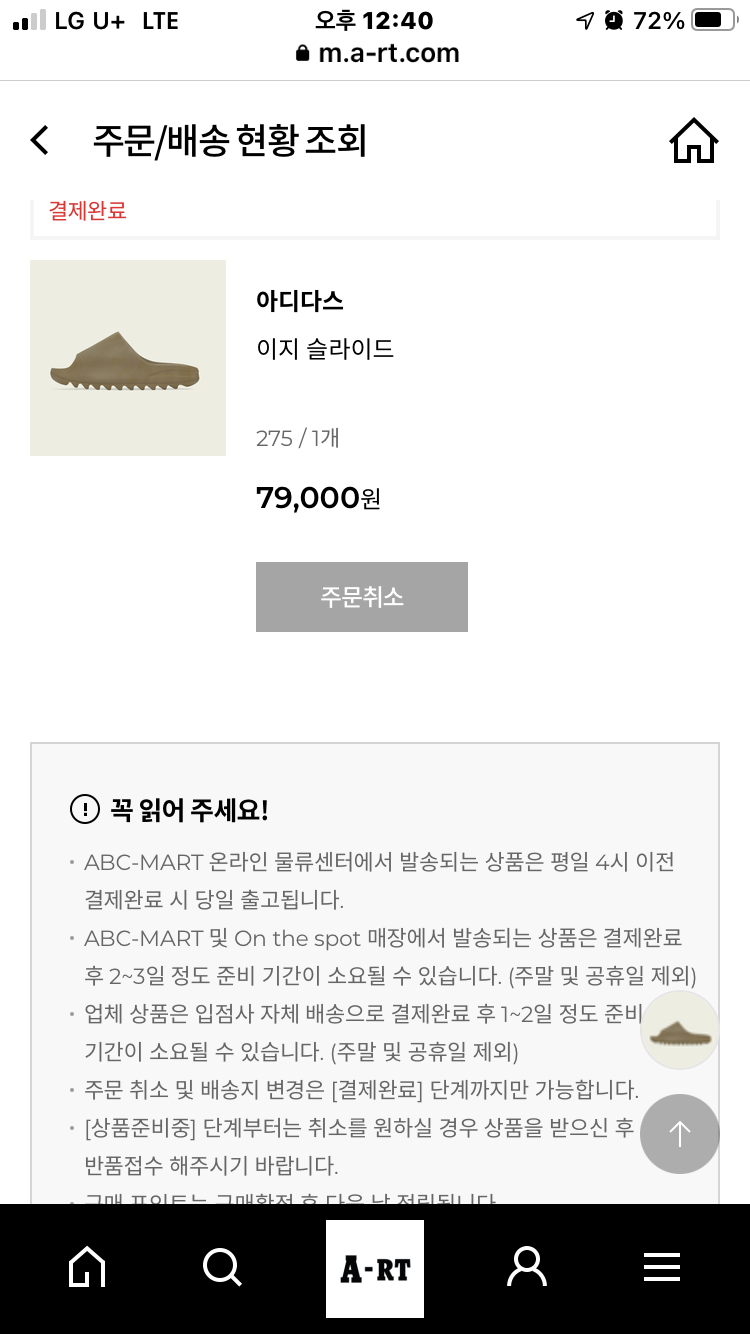Screen dimensions: 750x1334
Task: Tap the 결제완료 status label
Action: pos(88,211)
